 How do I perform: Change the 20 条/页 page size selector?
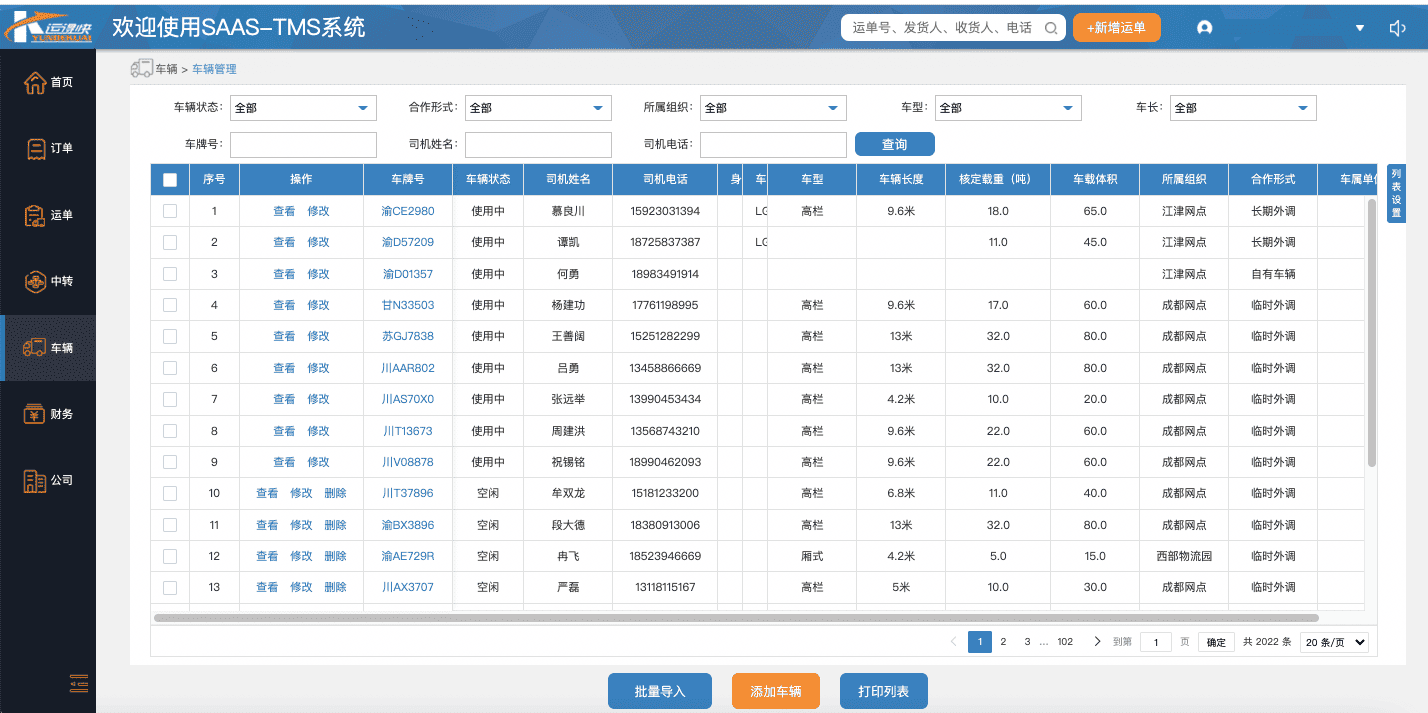coord(1334,642)
